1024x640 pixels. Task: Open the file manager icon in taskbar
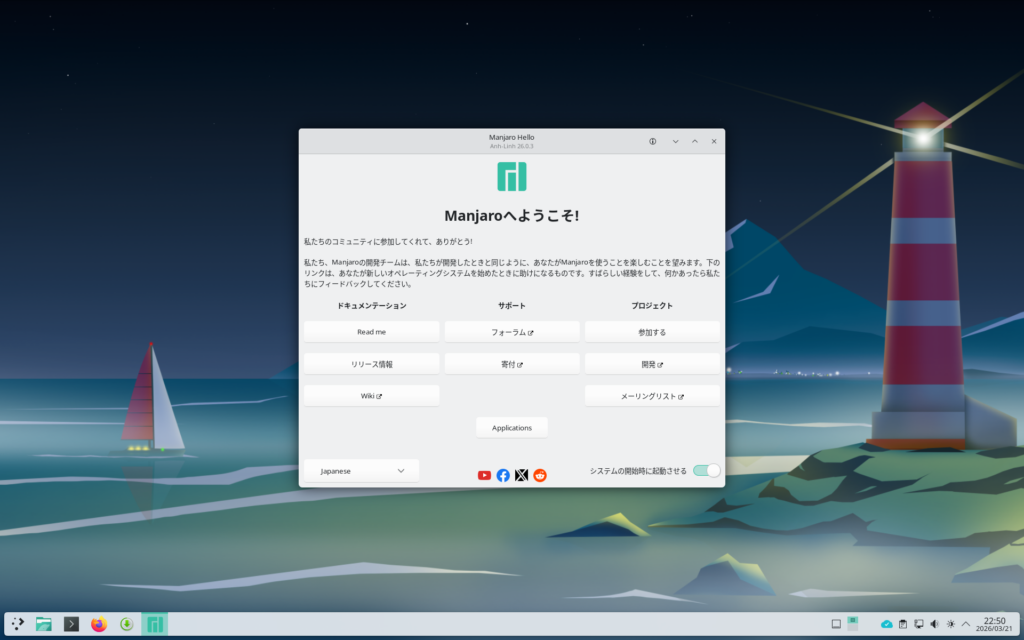point(44,624)
